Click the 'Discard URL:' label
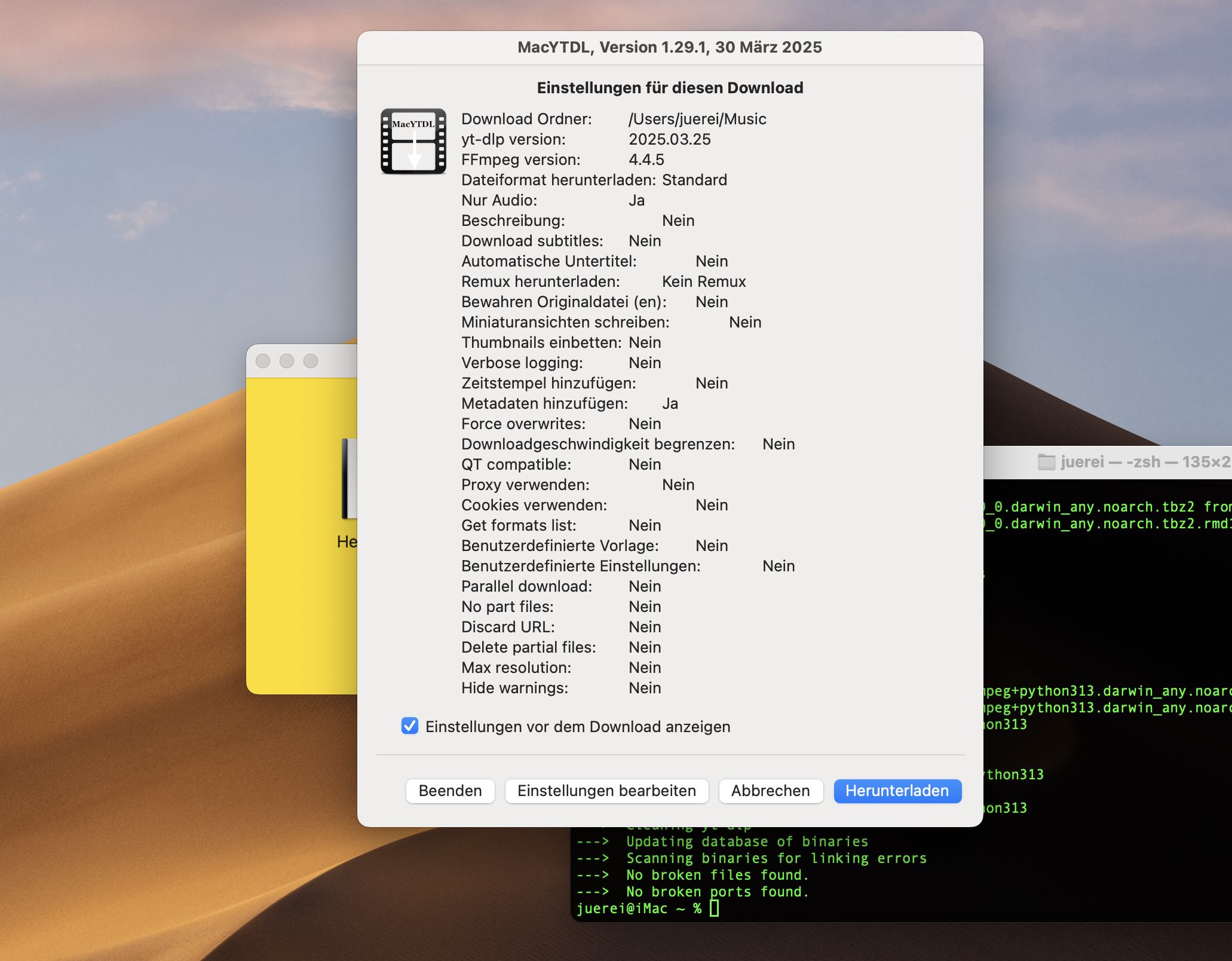Image resolution: width=1232 pixels, height=961 pixels. 508,627
